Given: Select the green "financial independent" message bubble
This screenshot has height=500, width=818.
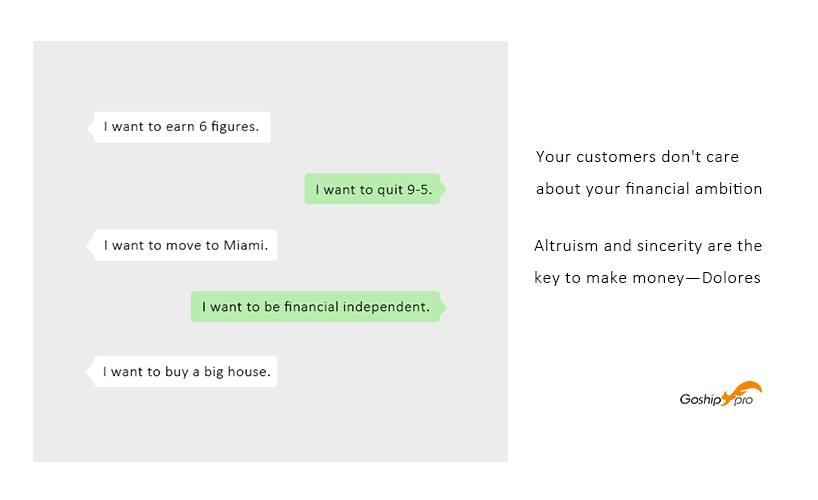Looking at the screenshot, I should [314, 307].
